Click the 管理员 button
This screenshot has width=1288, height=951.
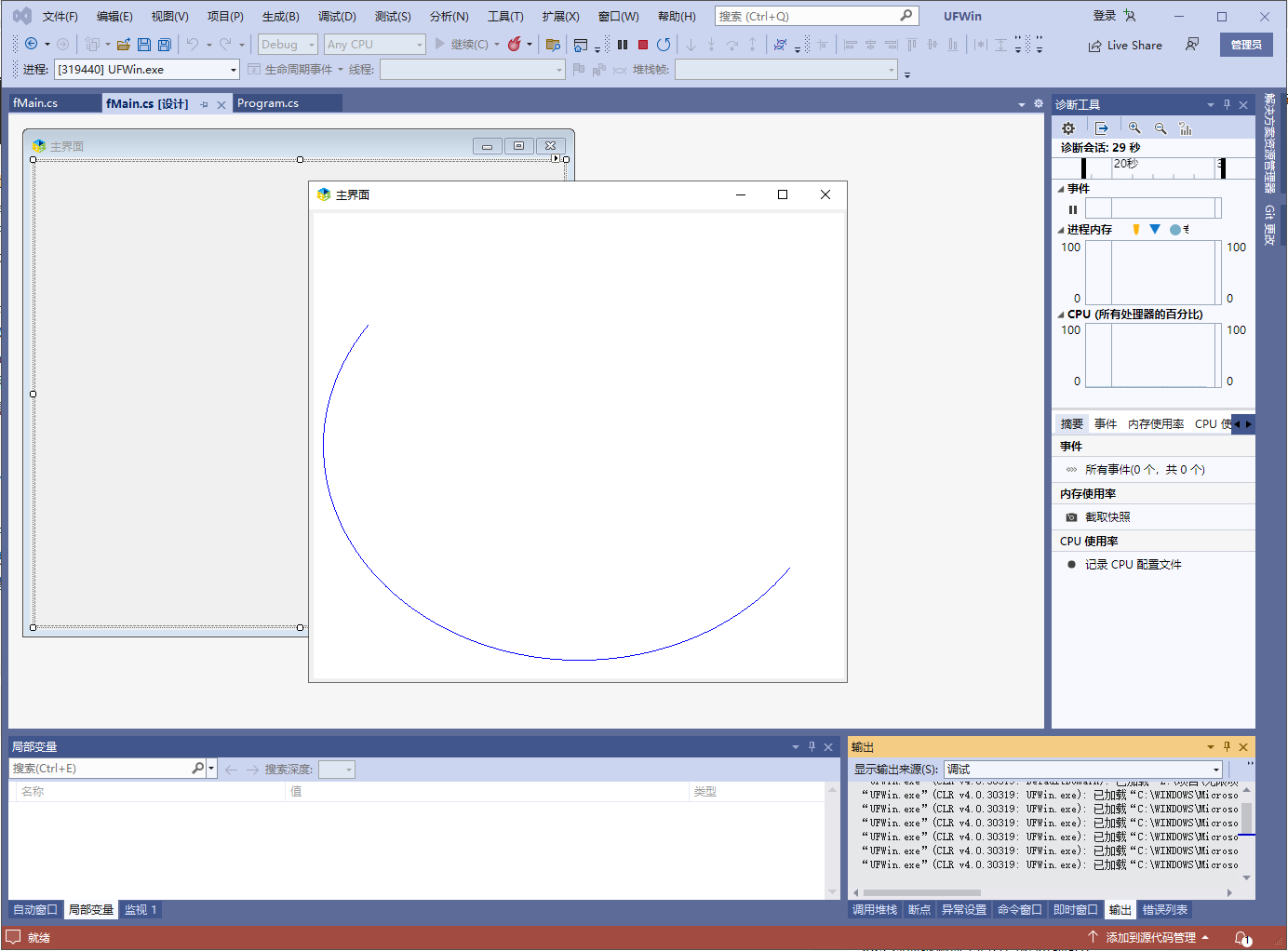(1246, 45)
